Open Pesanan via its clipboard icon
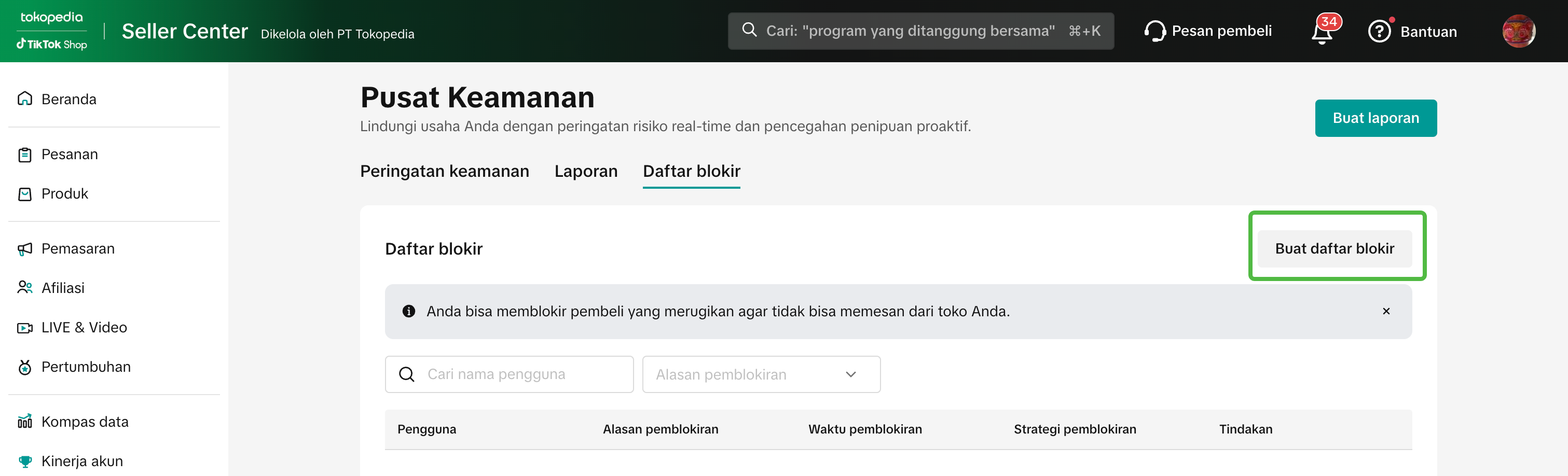The image size is (1568, 476). click(x=24, y=155)
